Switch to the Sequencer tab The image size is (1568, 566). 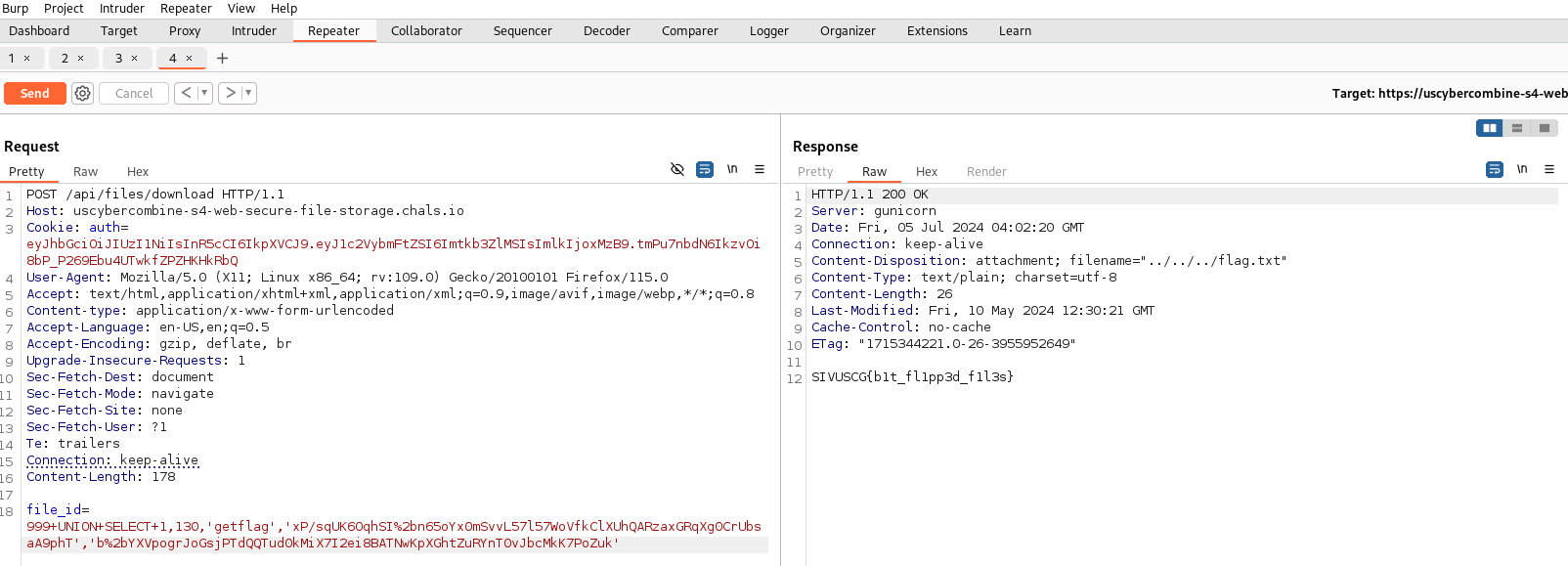coord(523,31)
